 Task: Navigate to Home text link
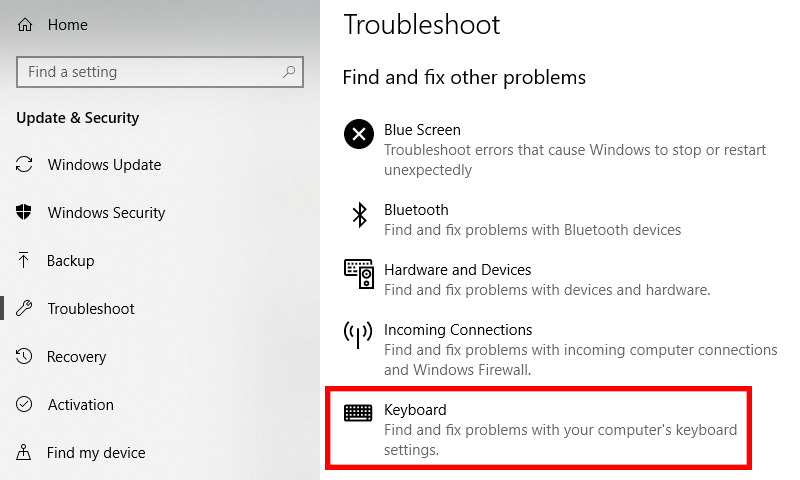tap(67, 25)
